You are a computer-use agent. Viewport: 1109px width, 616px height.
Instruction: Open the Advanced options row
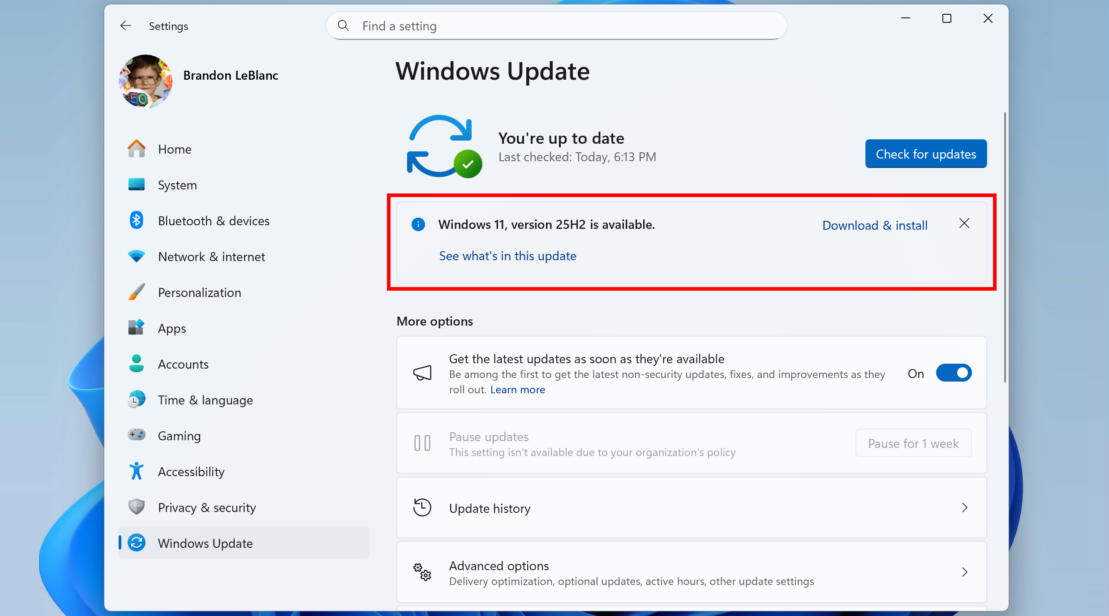coord(691,572)
